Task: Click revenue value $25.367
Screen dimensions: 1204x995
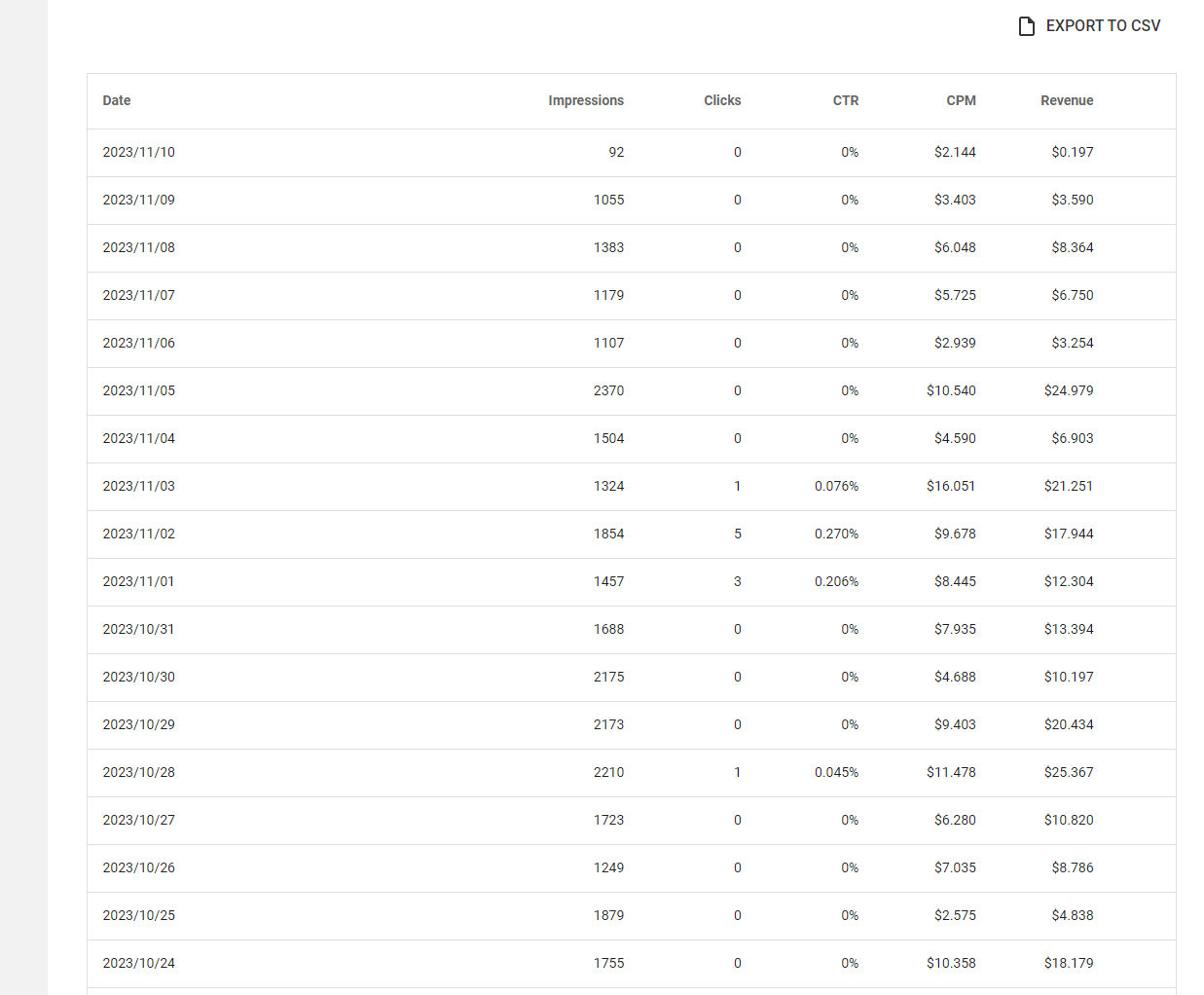Action: pos(1069,772)
